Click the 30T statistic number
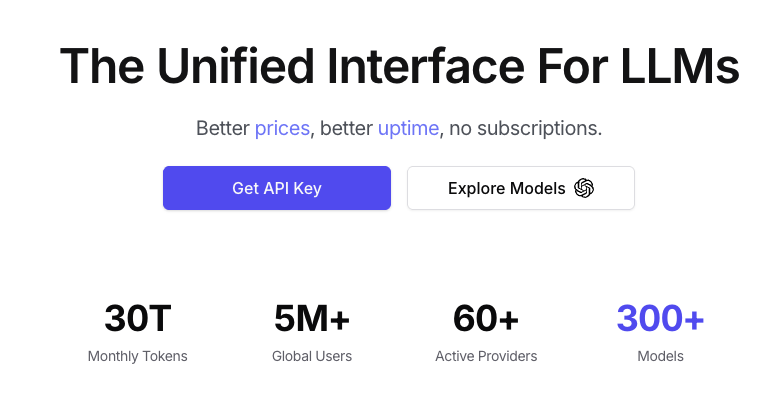 (138, 319)
